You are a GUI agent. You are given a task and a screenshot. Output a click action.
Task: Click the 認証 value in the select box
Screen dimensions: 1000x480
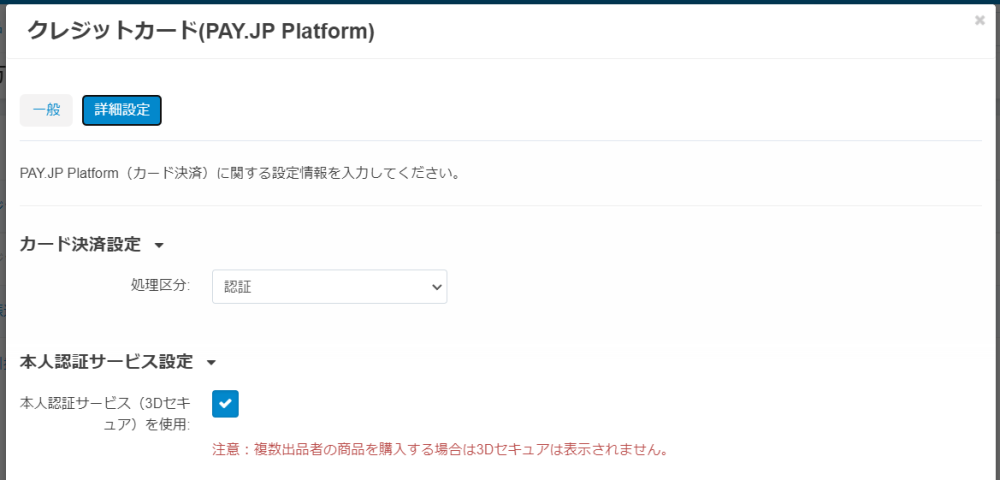tap(238, 287)
